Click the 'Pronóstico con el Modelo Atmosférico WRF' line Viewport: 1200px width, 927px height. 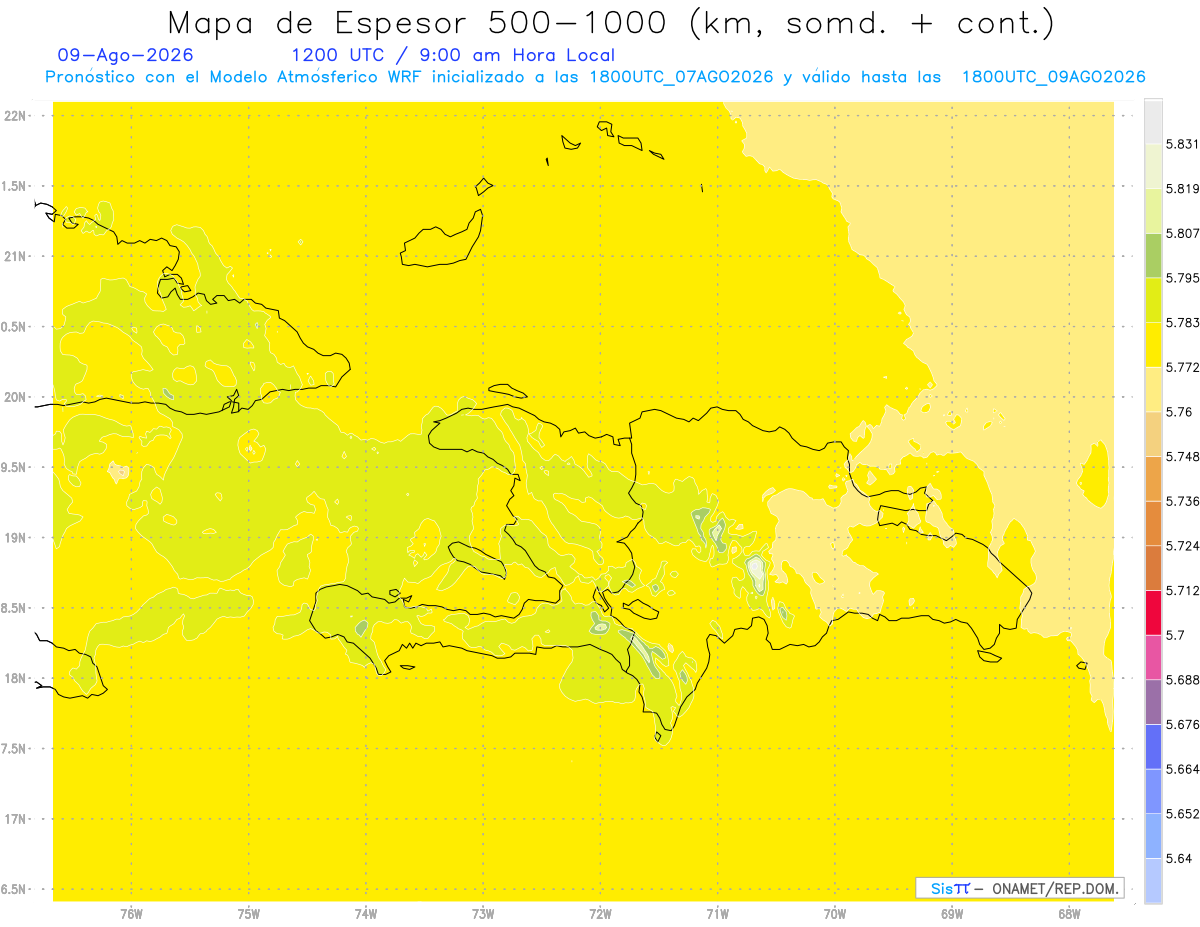click(x=594, y=77)
